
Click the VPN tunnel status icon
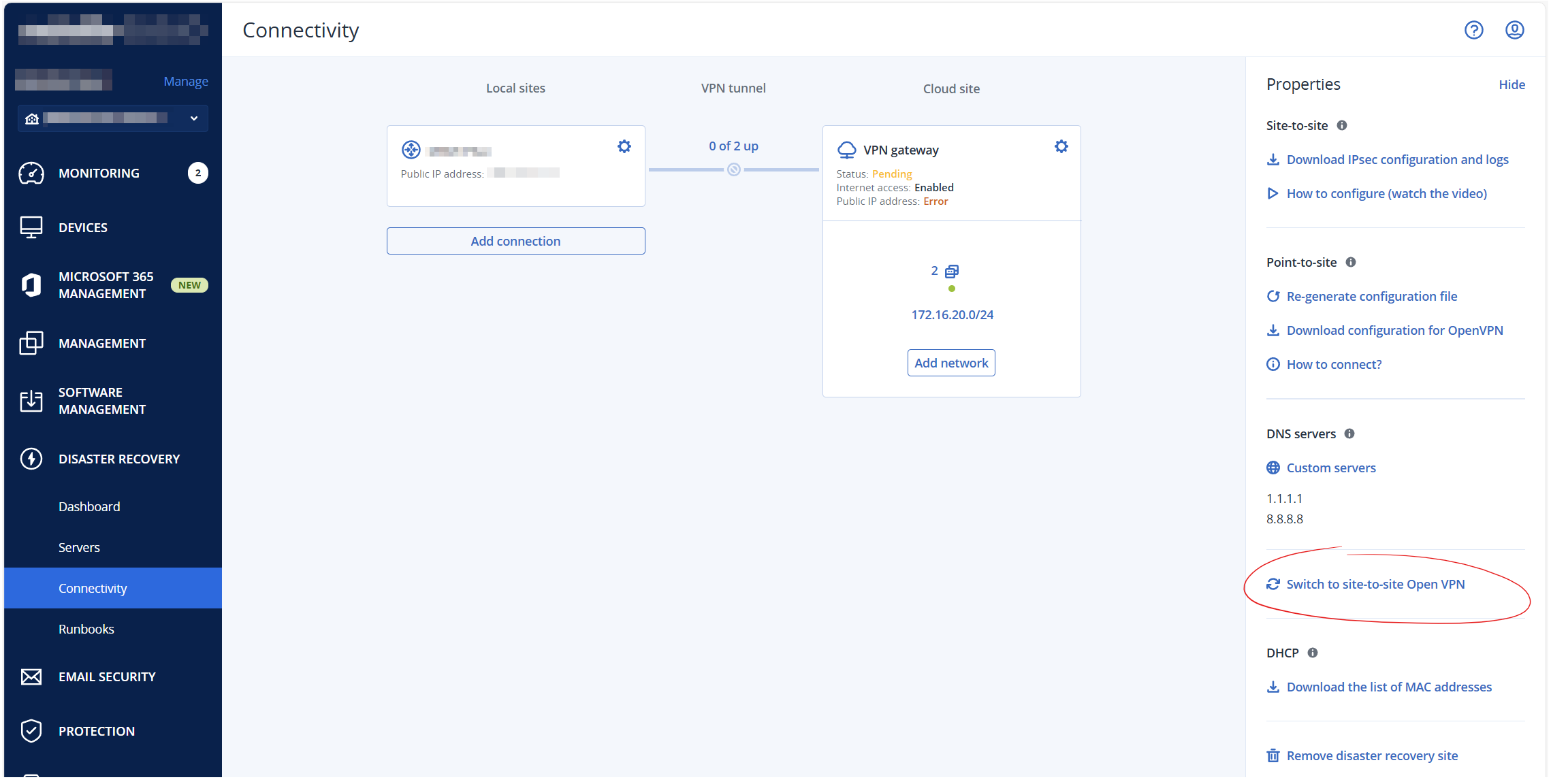733,169
